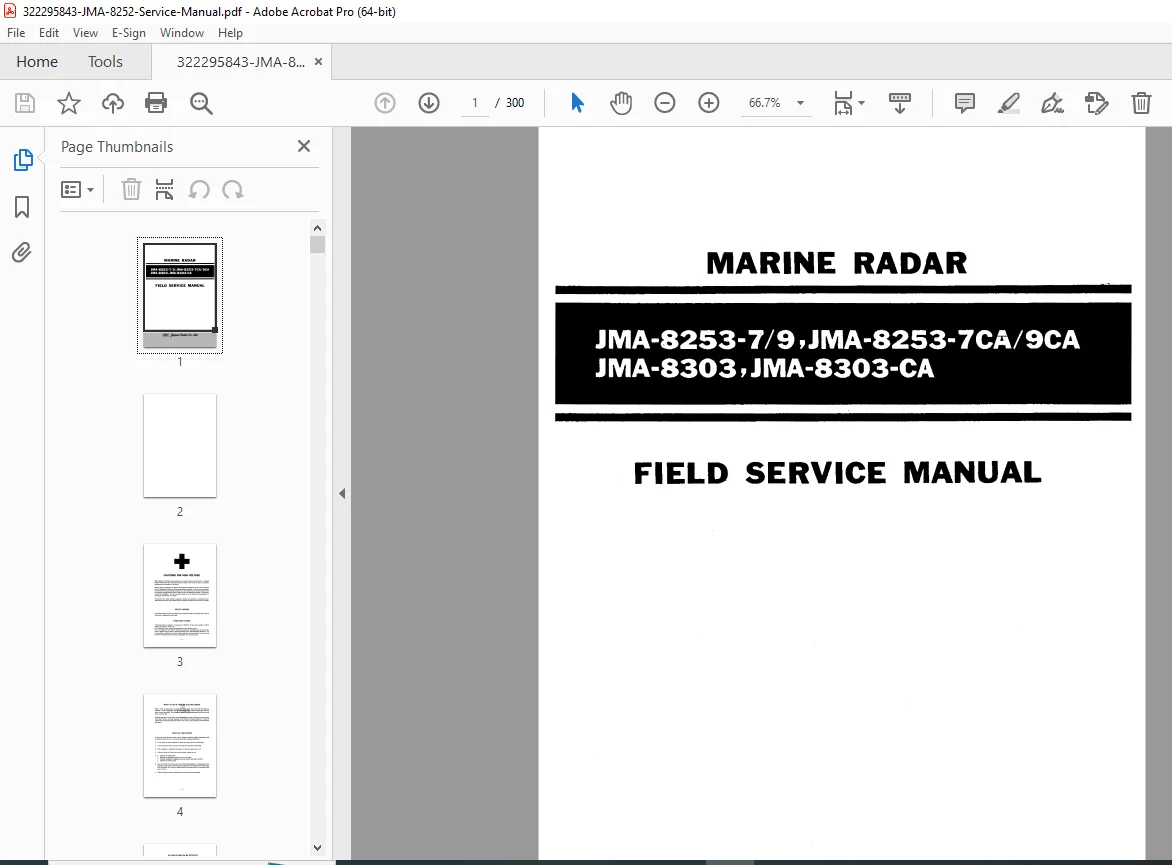Zoom out with the minus button
The image size is (1172, 865).
click(664, 103)
